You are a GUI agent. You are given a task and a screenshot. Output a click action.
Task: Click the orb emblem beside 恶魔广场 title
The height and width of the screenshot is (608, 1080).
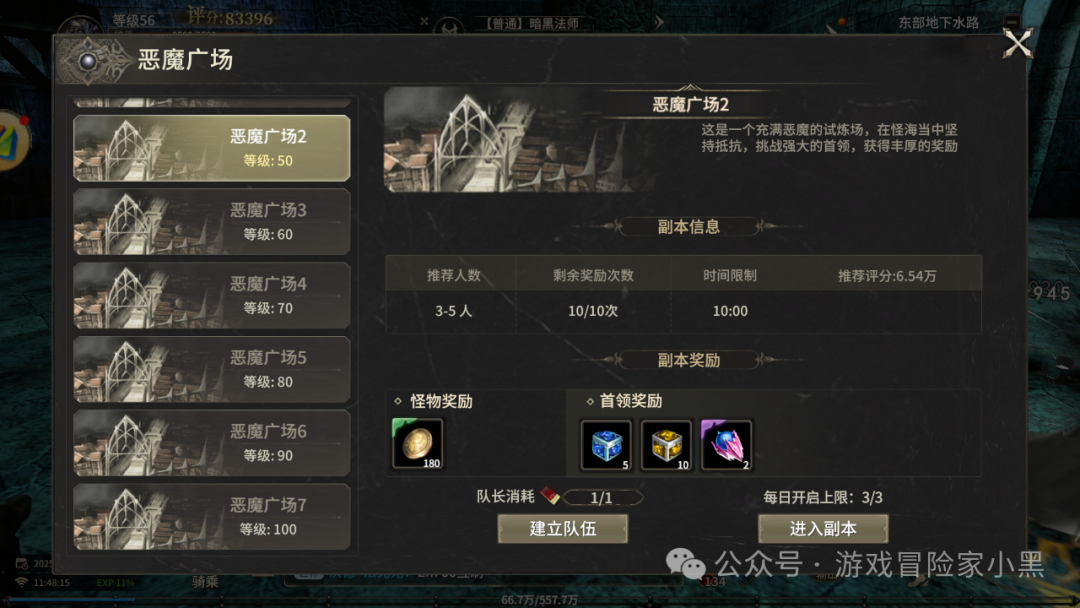pyautogui.click(x=88, y=61)
